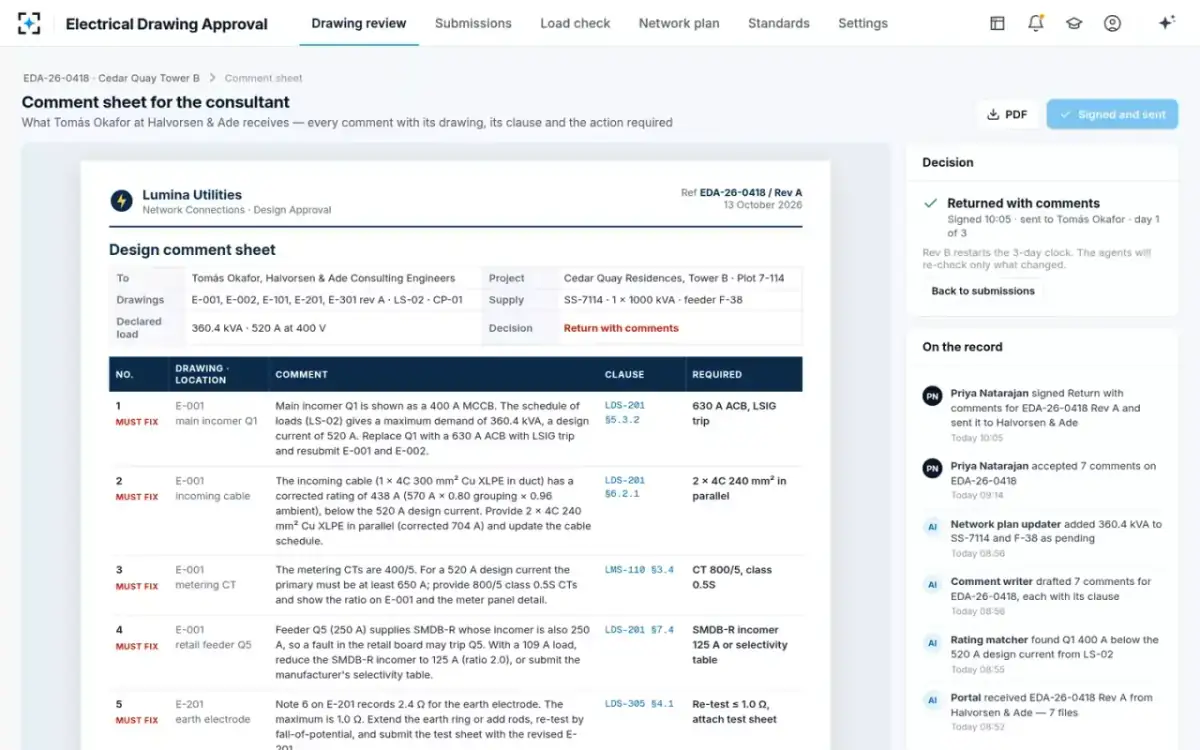Open the Settings tab

tap(863, 23)
